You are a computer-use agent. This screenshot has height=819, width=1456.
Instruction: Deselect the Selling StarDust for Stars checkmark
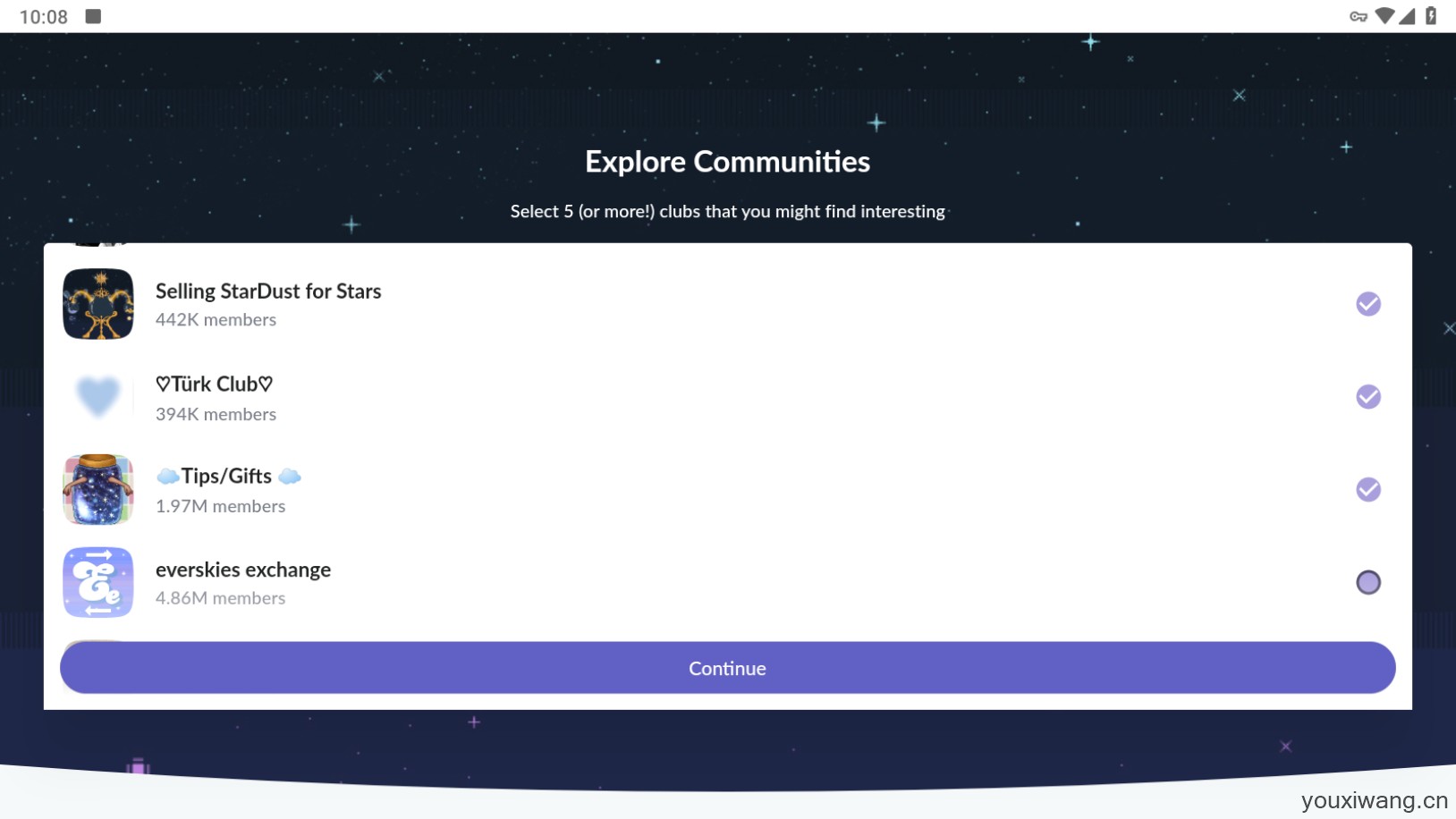1367,304
